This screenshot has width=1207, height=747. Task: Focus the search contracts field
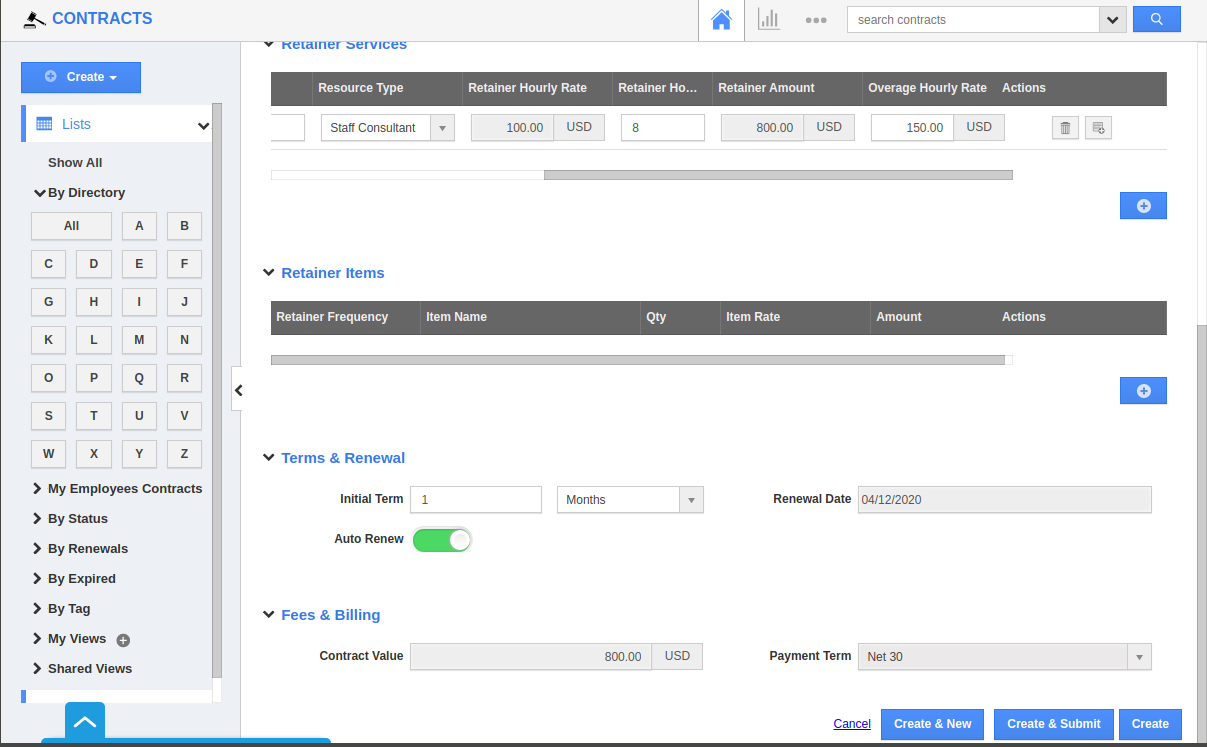pyautogui.click(x=973, y=20)
